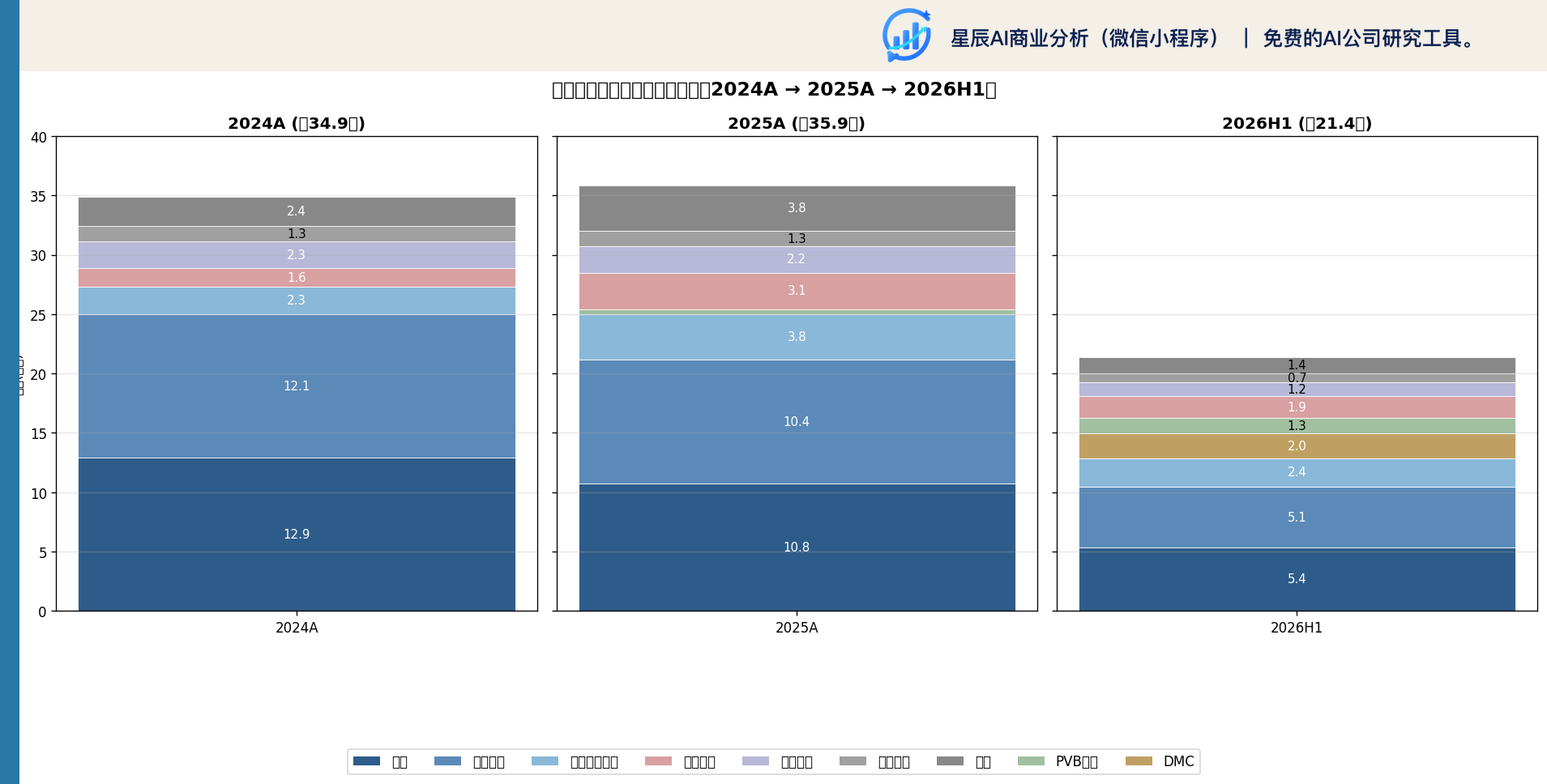Select the light blue 2.4 segment in 2026H1
The image size is (1547, 784).
click(1297, 472)
